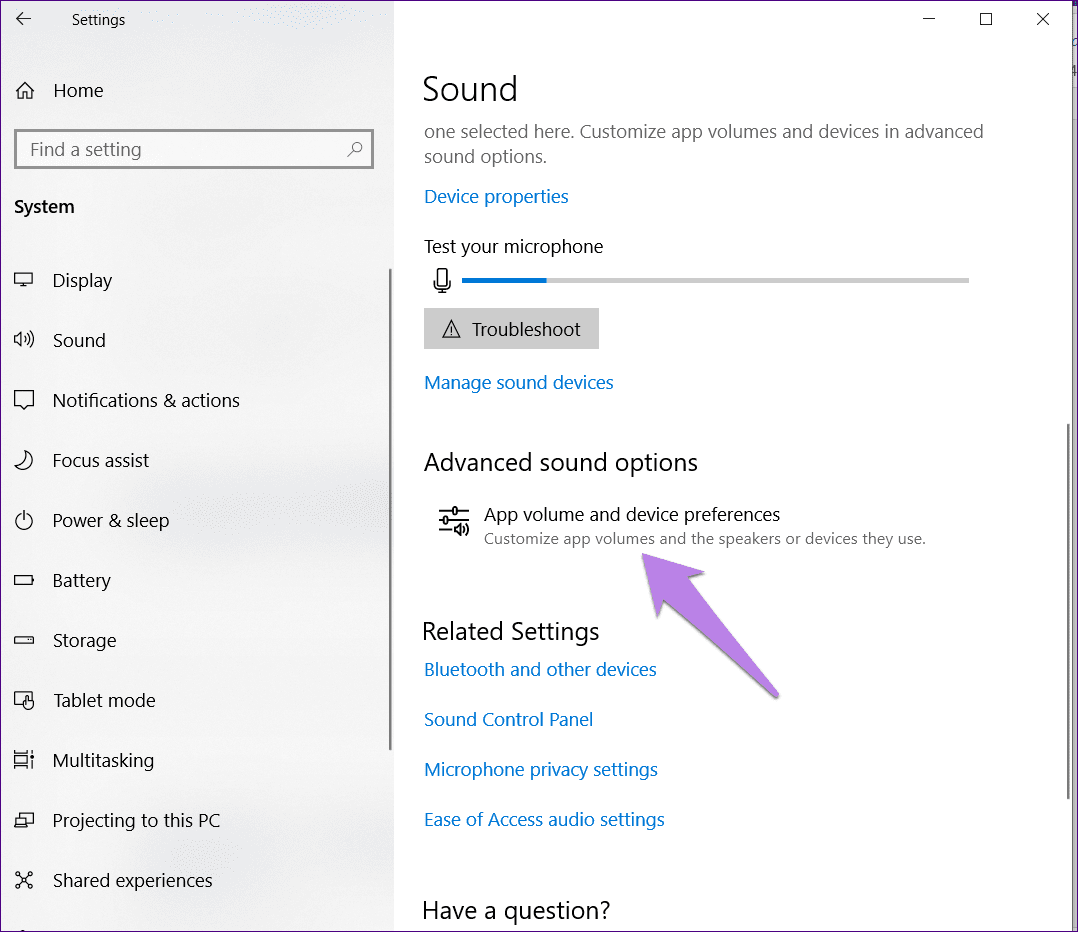Click the main content vertical scrollbar

tap(1068, 611)
